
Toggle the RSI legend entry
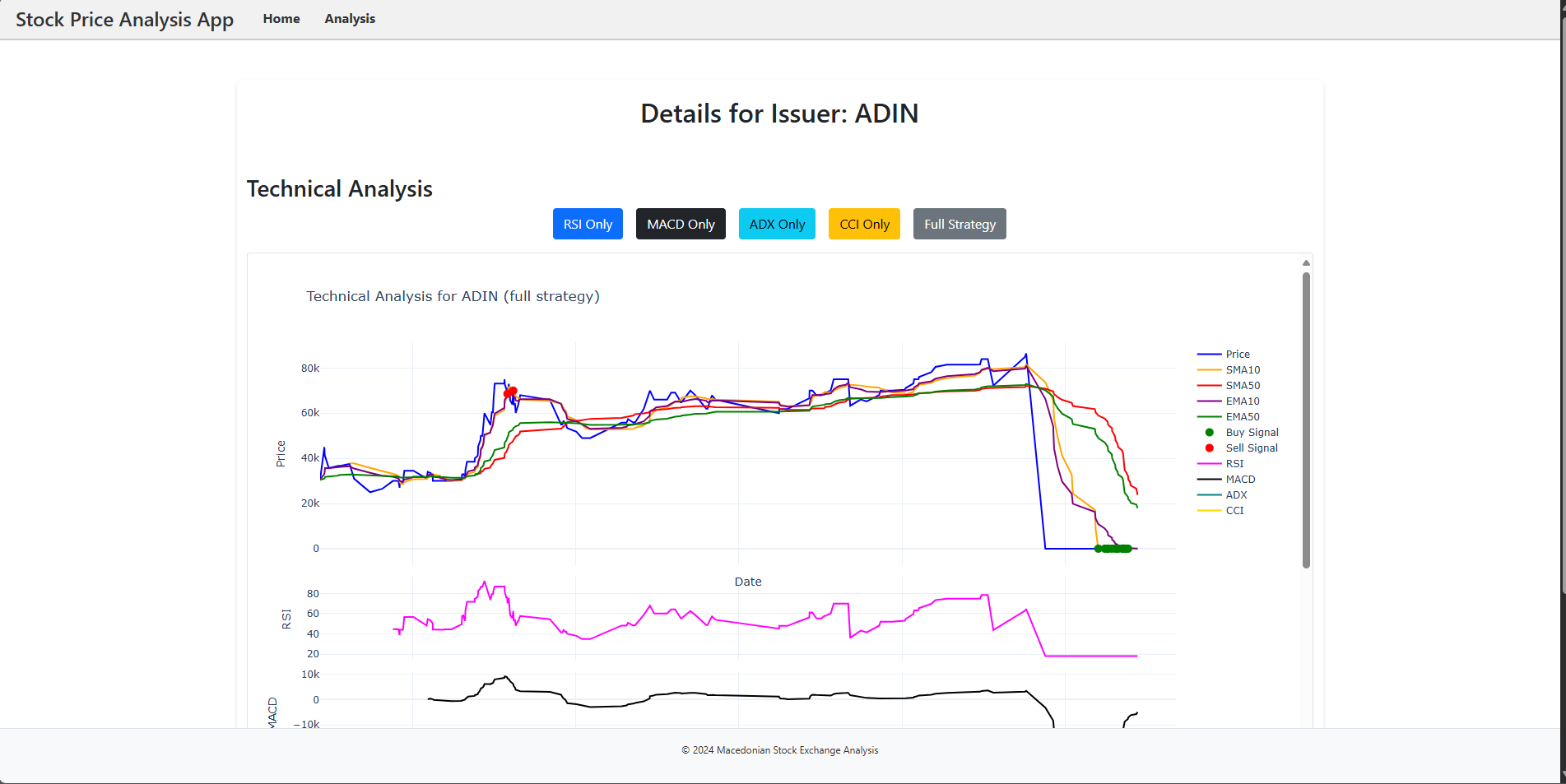1221,464
